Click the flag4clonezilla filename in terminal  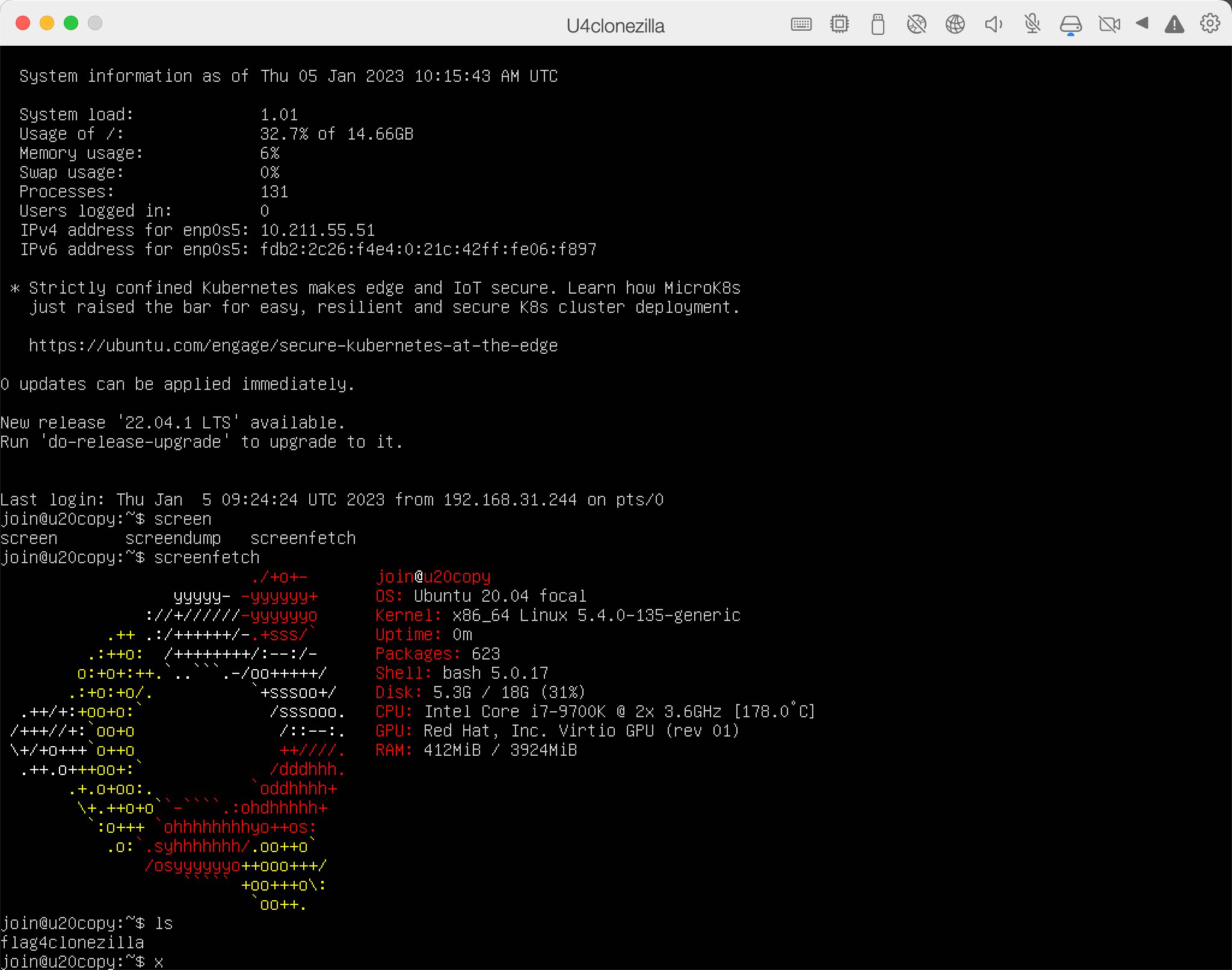coord(72,942)
